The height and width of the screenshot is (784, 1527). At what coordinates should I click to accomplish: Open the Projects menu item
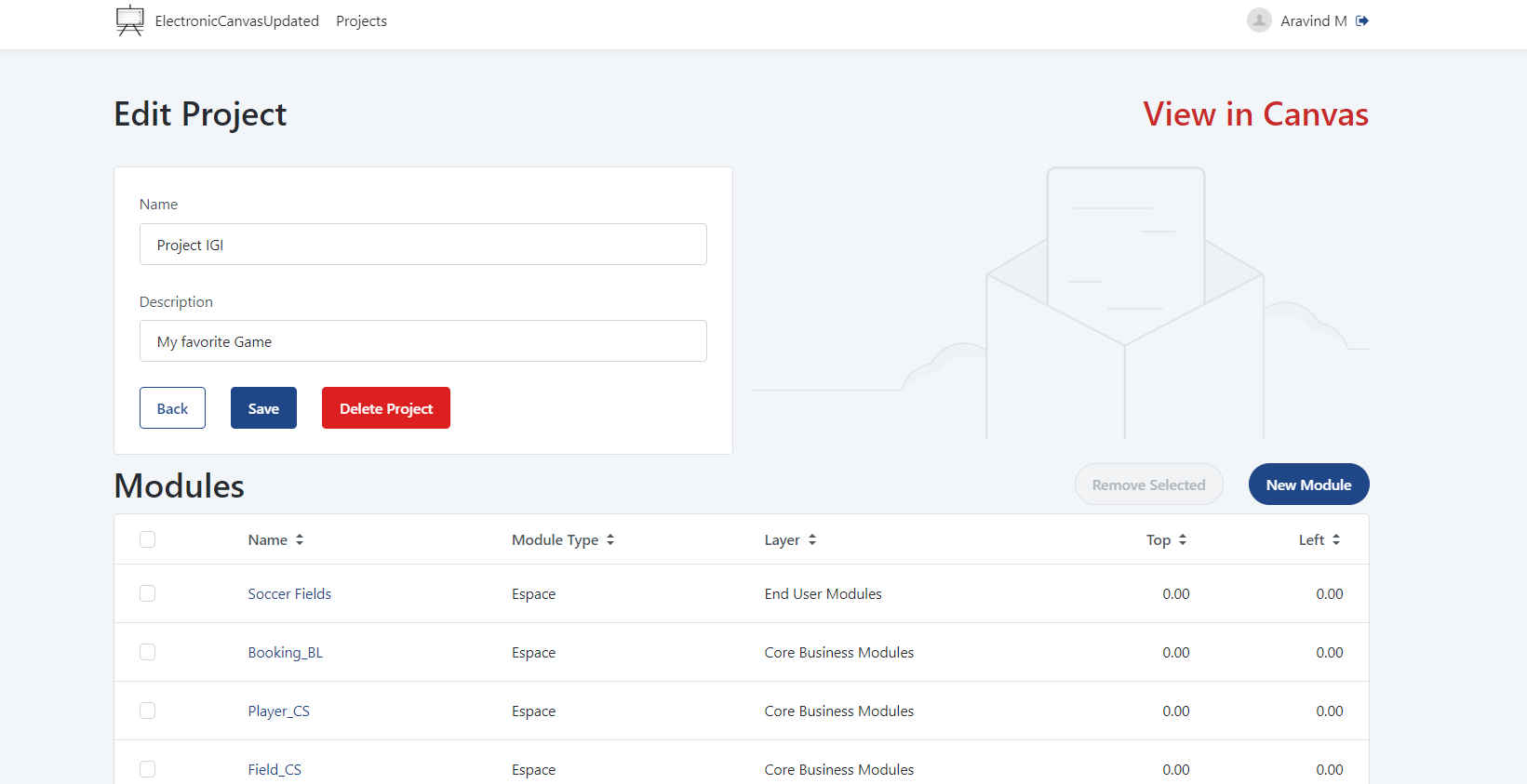pyautogui.click(x=361, y=20)
